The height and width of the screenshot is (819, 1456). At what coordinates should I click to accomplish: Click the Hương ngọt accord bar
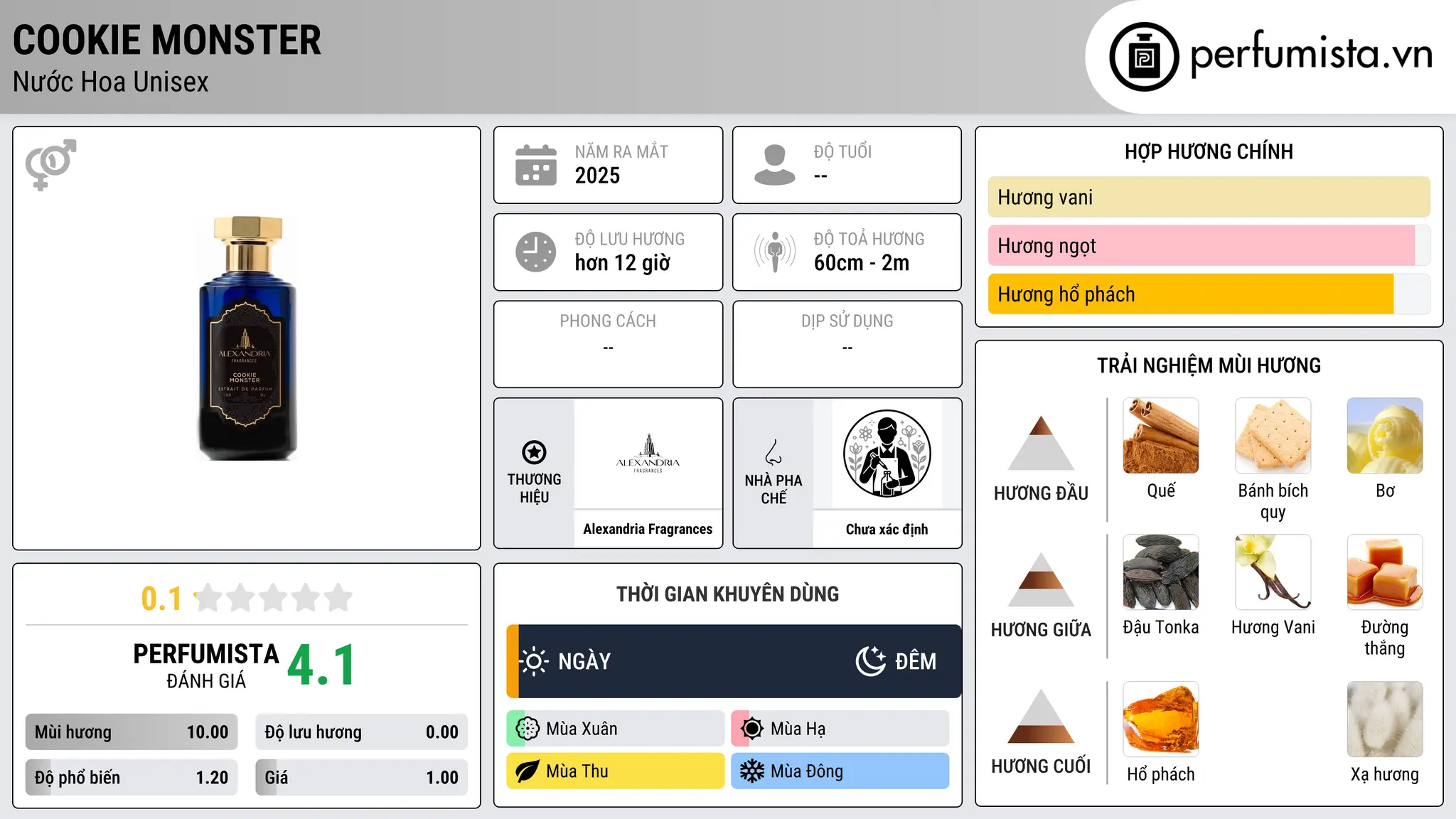point(1209,245)
